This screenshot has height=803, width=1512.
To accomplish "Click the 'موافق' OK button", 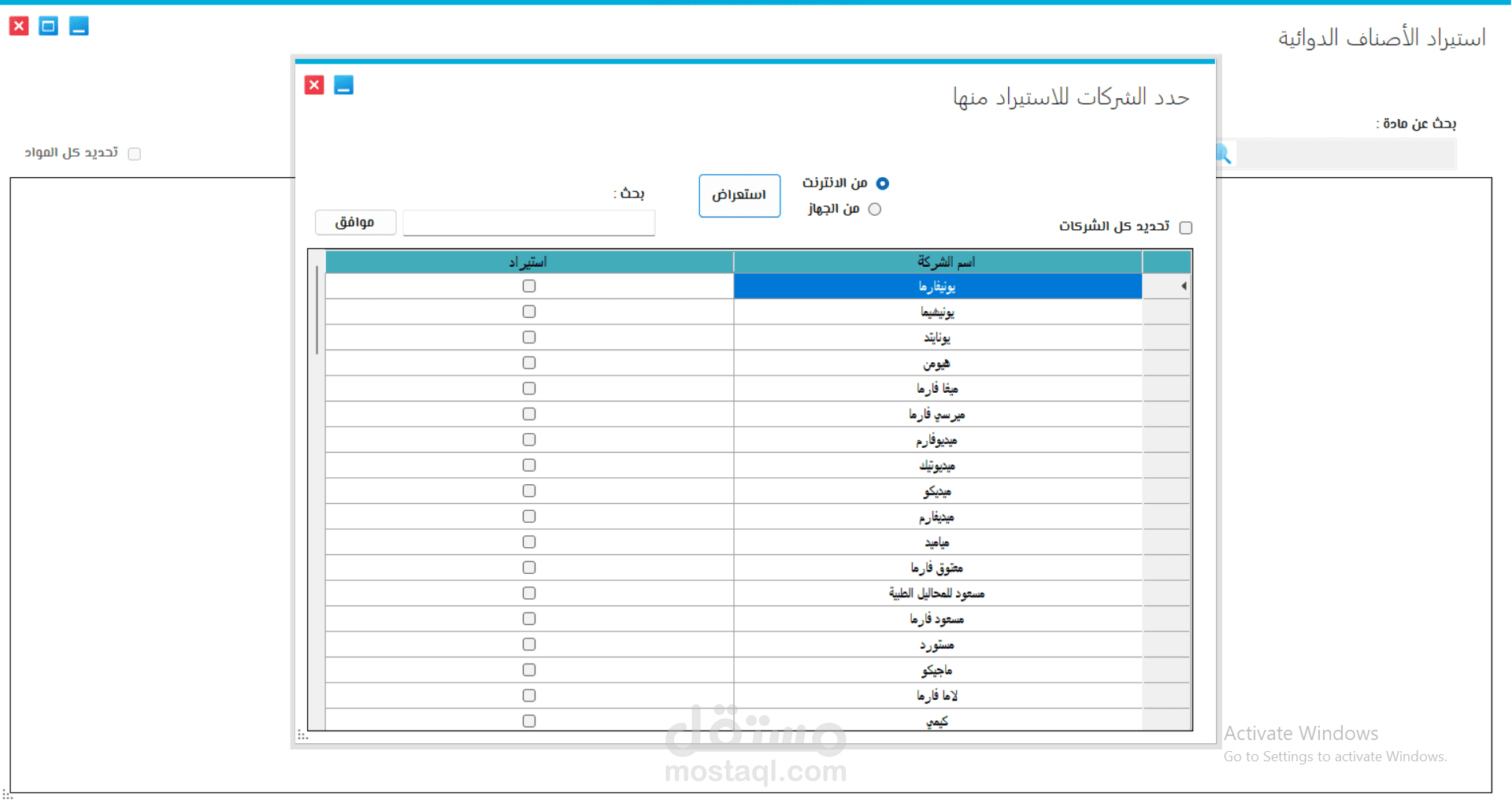I will 355,222.
